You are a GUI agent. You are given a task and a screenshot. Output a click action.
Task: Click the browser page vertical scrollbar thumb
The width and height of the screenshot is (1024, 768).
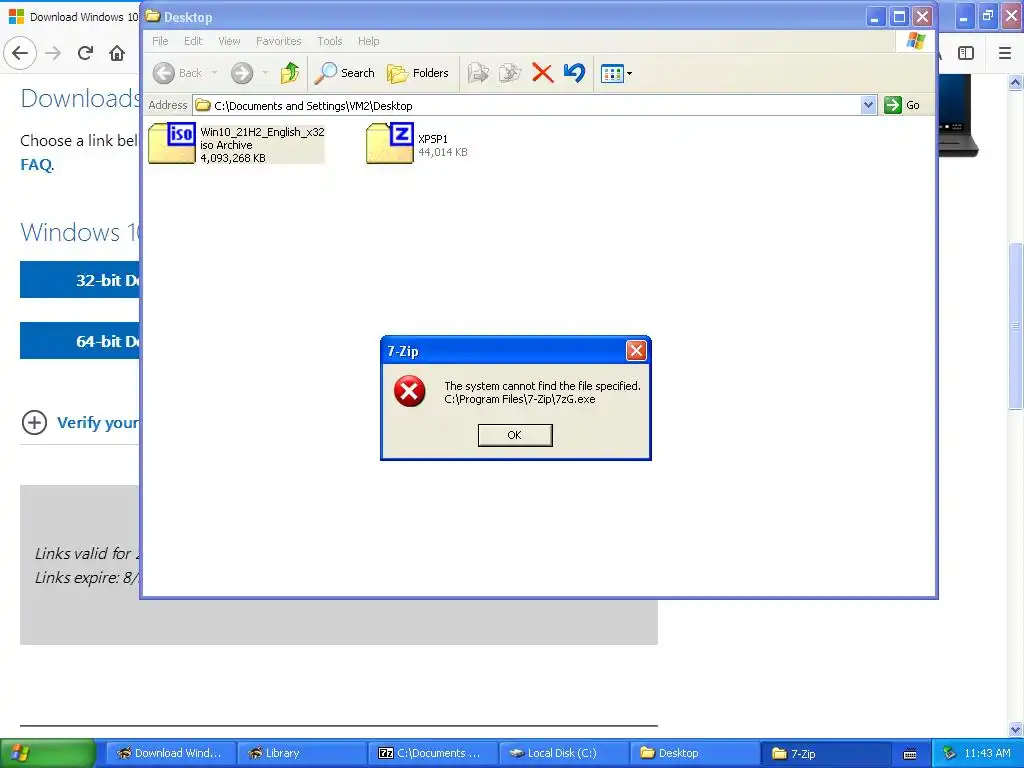(1016, 325)
